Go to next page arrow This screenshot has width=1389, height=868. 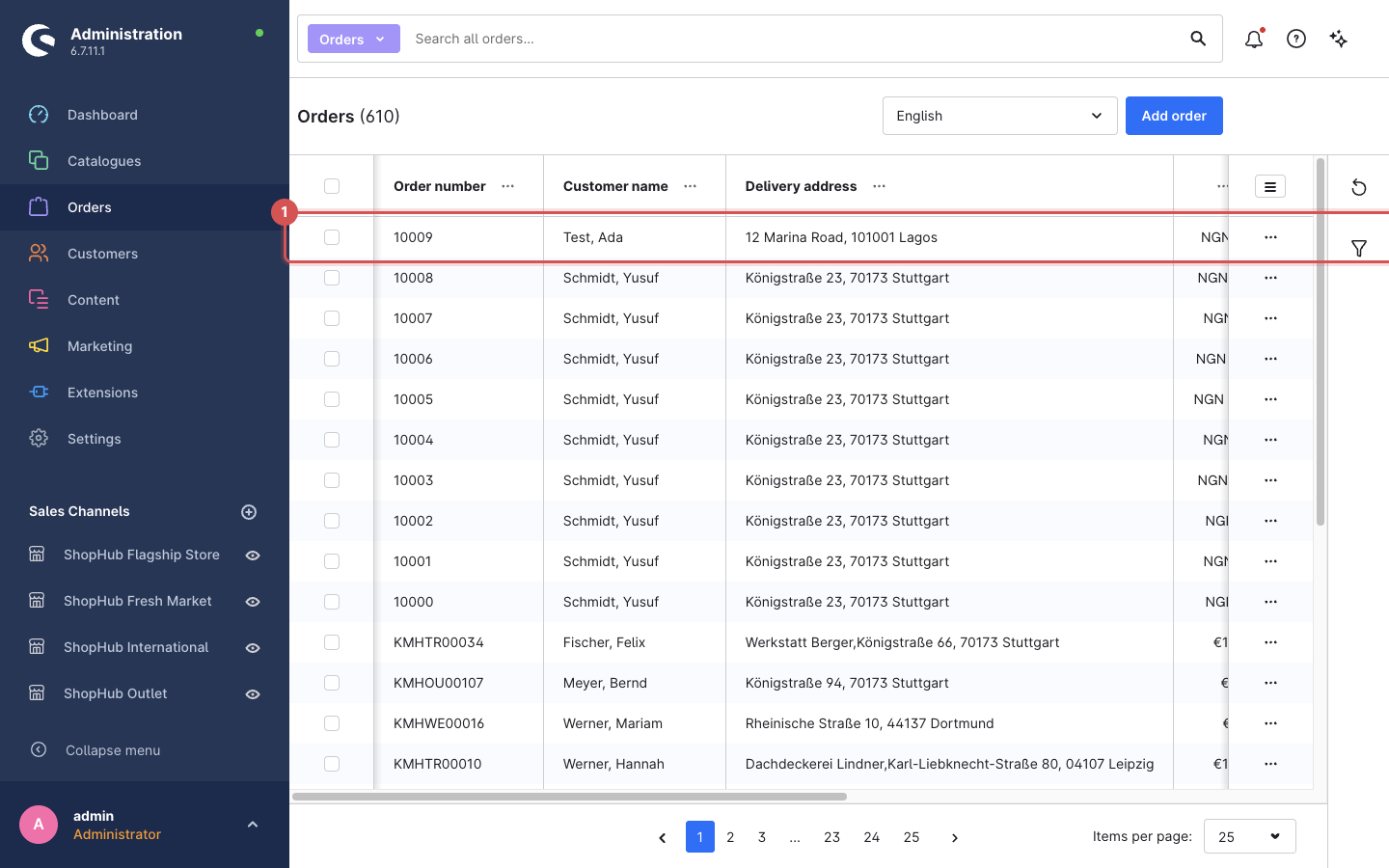click(954, 837)
